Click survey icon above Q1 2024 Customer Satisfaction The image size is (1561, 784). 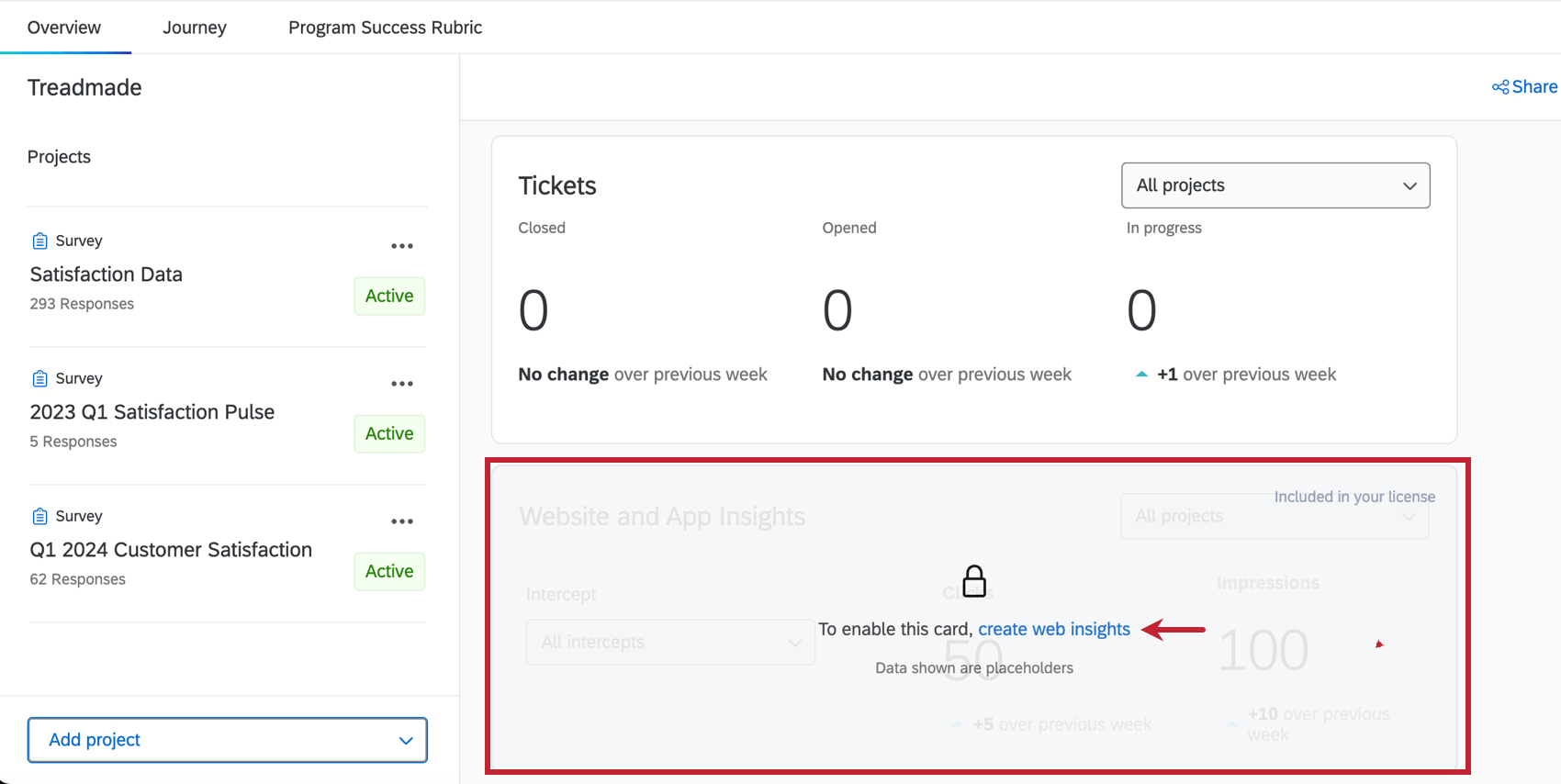coord(39,516)
